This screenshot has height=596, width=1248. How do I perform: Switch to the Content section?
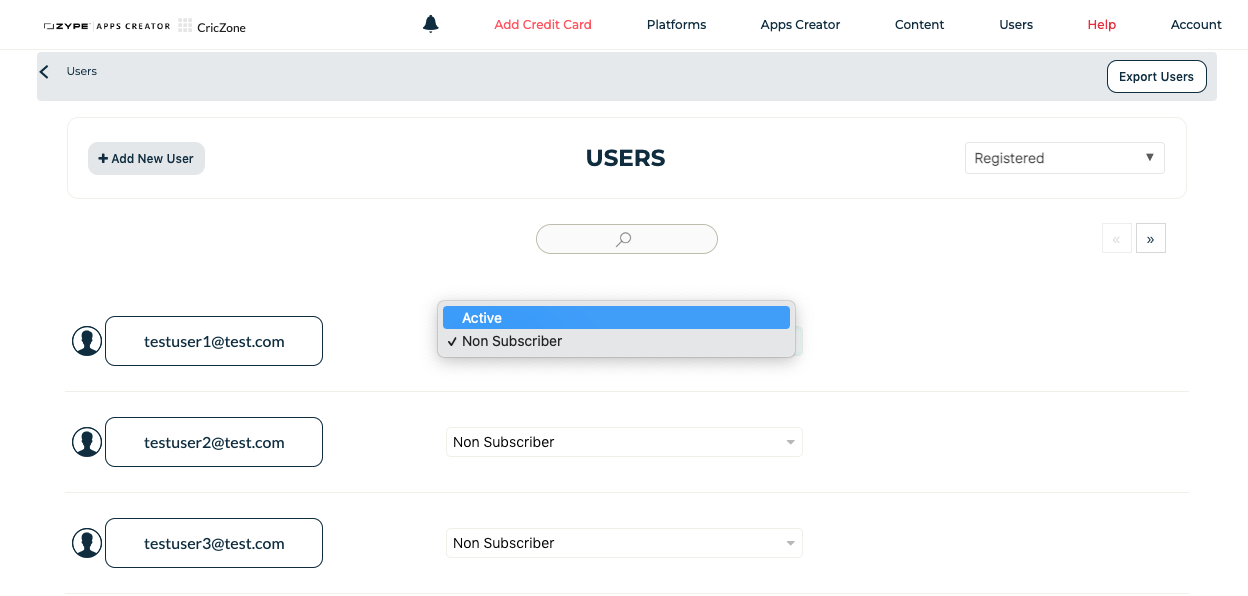click(x=919, y=24)
